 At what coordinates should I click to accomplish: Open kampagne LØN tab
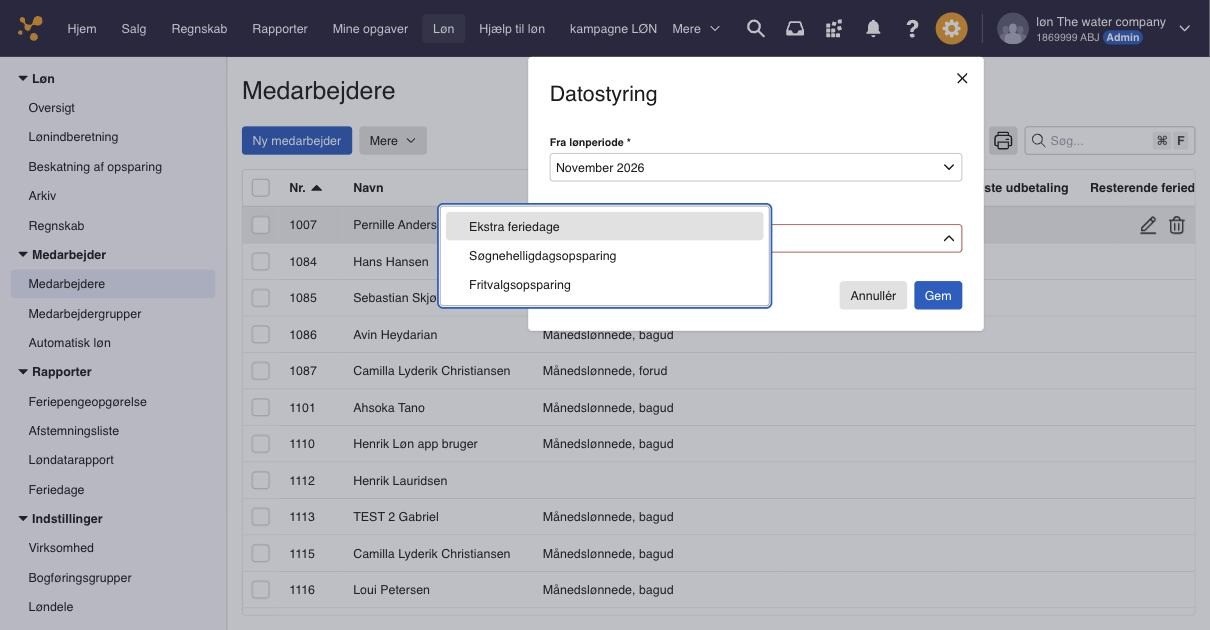click(613, 29)
